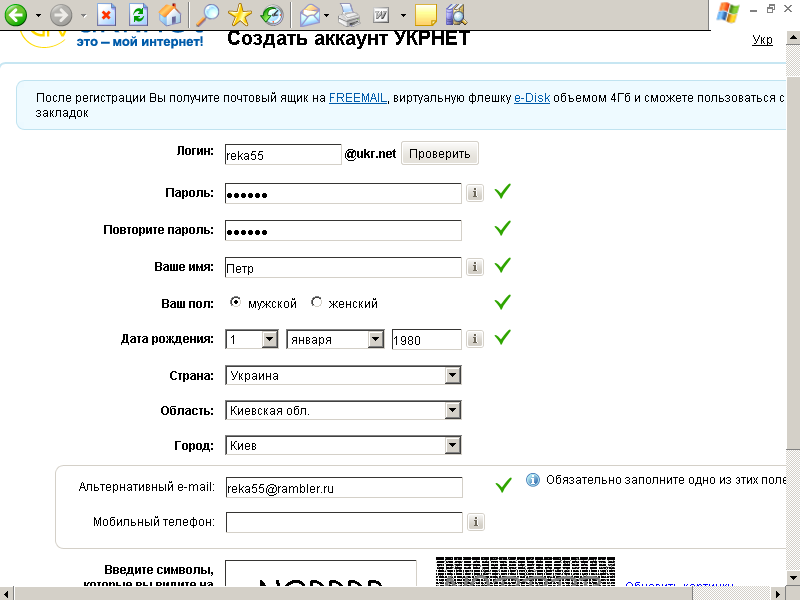Click the blue info icon near 'Обязательно заполните'
800x600 pixels.
[533, 480]
